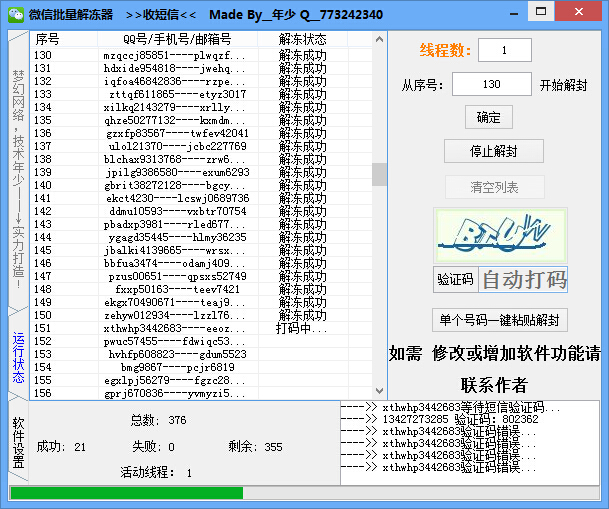Select row 132 iqfoa46842836

click(x=201, y=81)
